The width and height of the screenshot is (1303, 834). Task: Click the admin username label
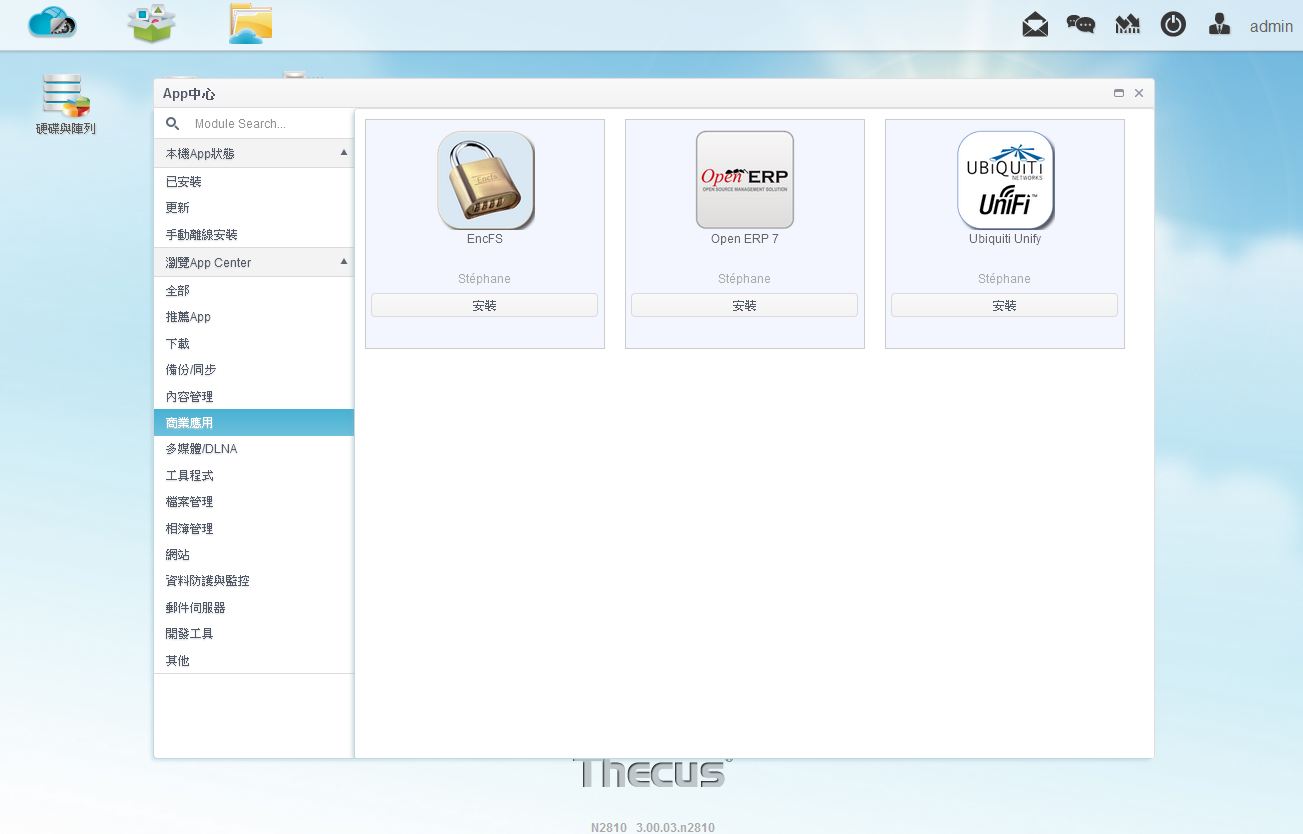tap(1271, 26)
